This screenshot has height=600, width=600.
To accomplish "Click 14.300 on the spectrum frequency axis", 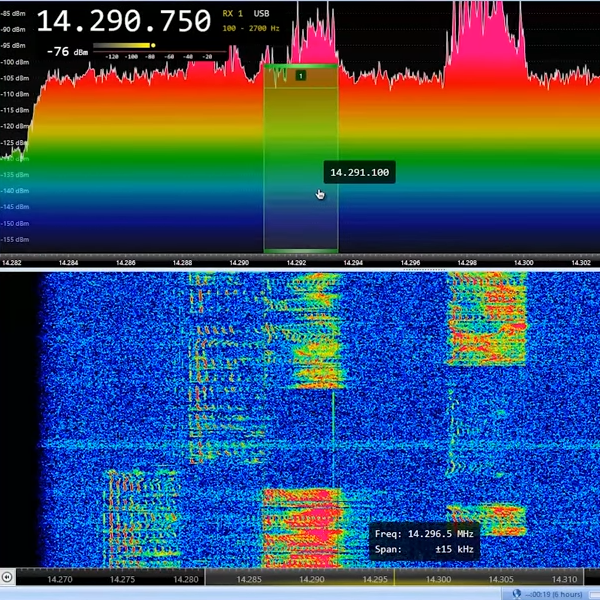I will coord(525,262).
